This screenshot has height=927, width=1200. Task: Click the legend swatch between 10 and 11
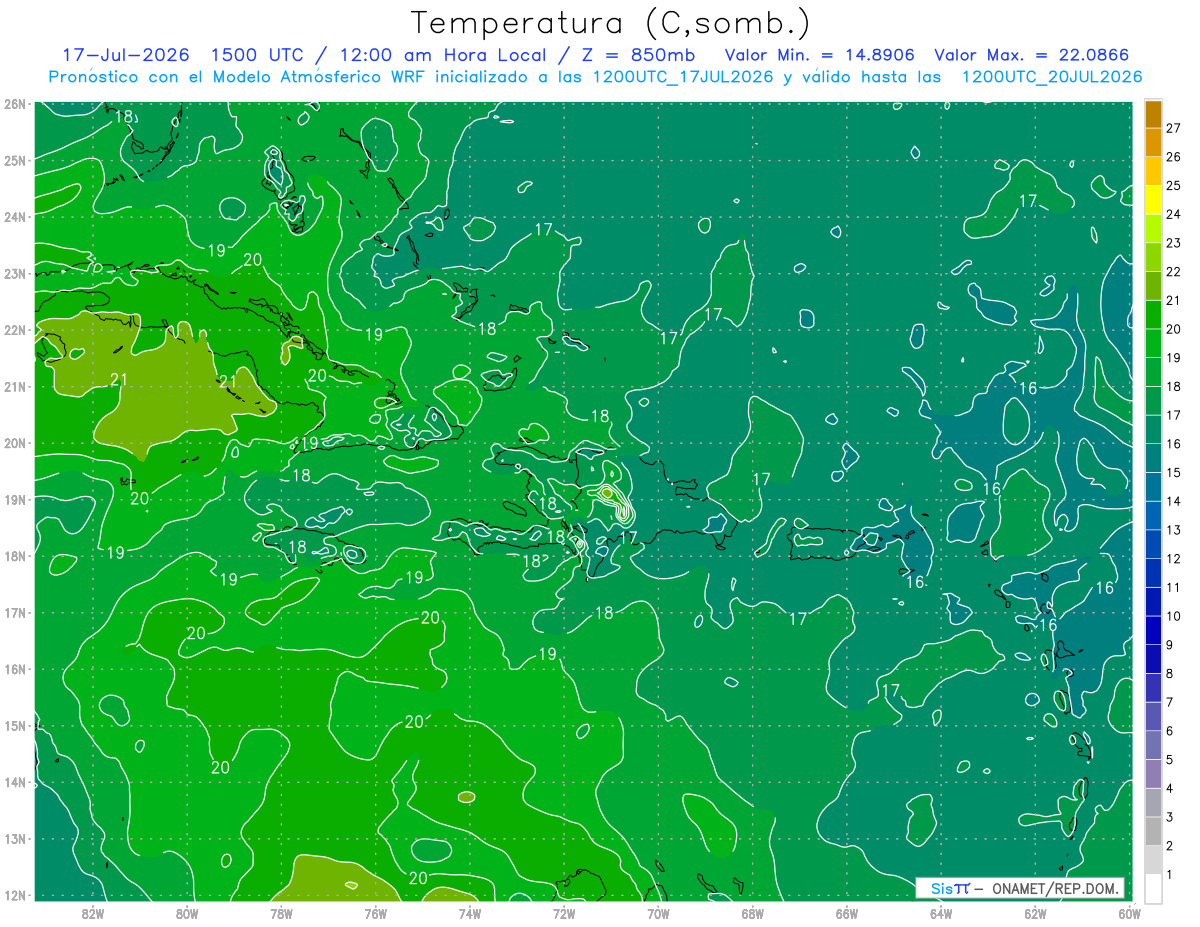[x=1153, y=602]
